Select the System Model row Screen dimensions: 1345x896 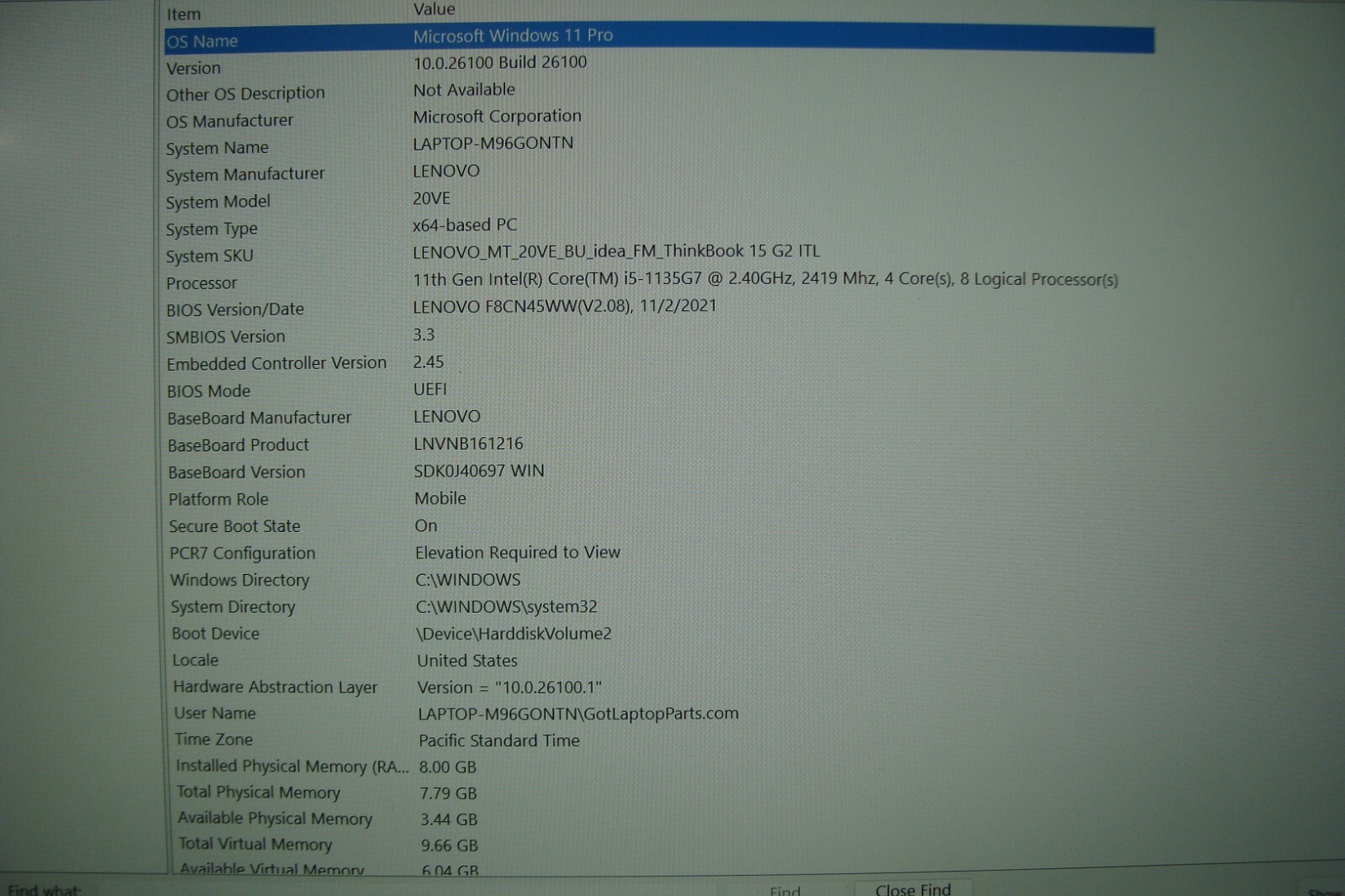click(x=218, y=202)
